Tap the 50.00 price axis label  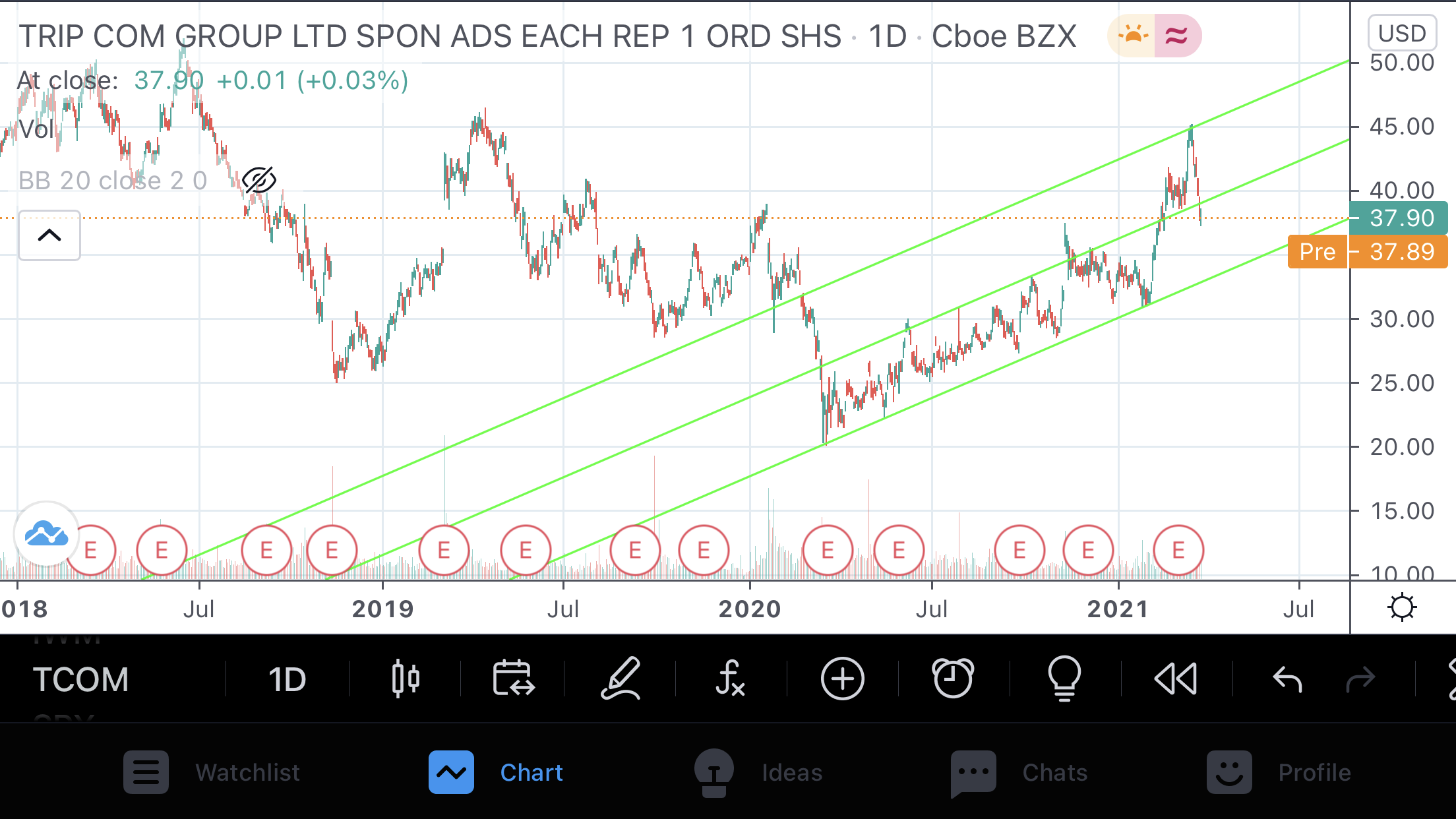(1402, 63)
